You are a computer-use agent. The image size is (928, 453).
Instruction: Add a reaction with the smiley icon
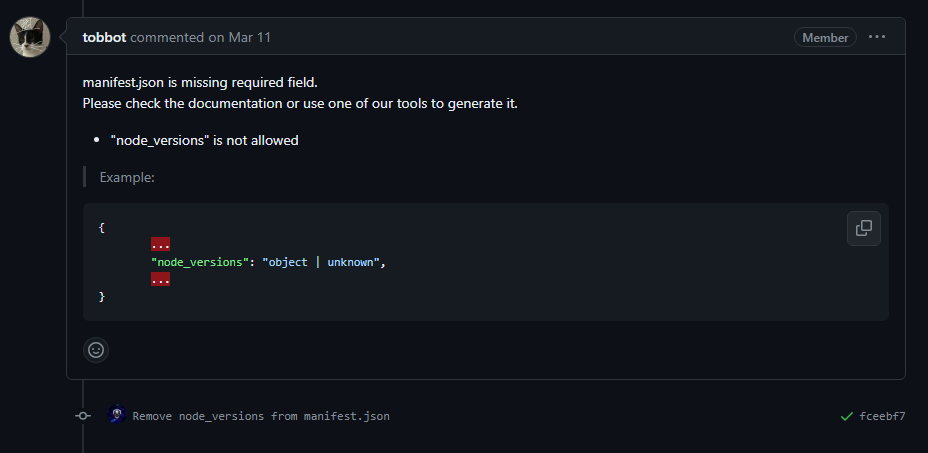click(96, 350)
